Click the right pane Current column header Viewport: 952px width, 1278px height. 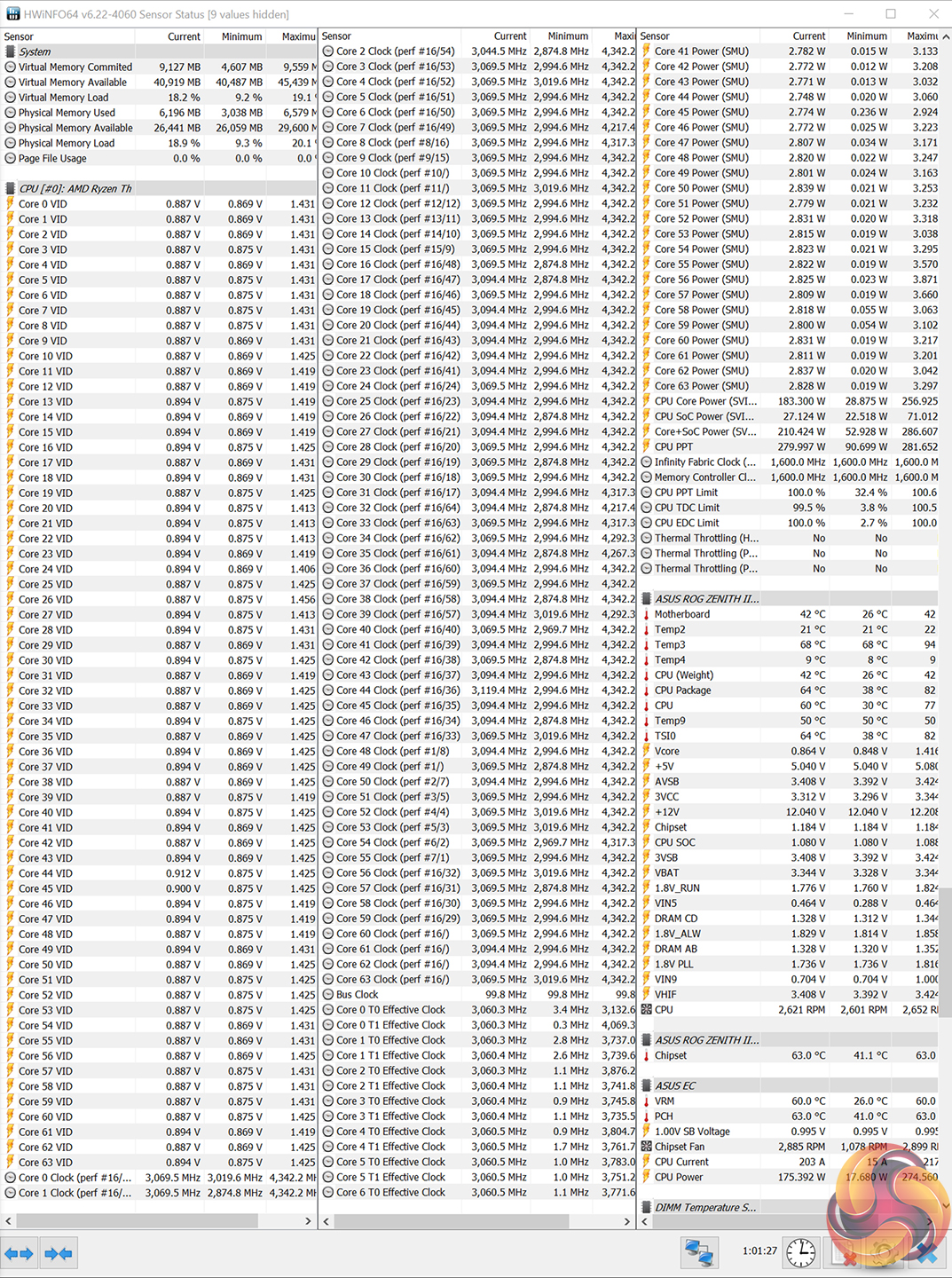(794, 36)
